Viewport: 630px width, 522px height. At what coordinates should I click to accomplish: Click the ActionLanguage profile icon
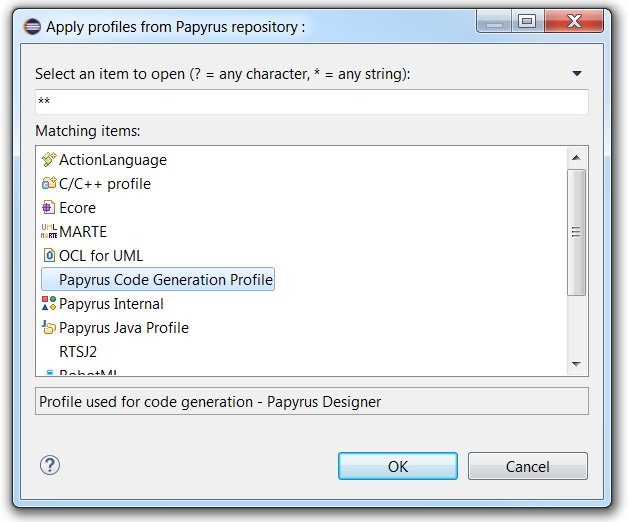(49, 160)
